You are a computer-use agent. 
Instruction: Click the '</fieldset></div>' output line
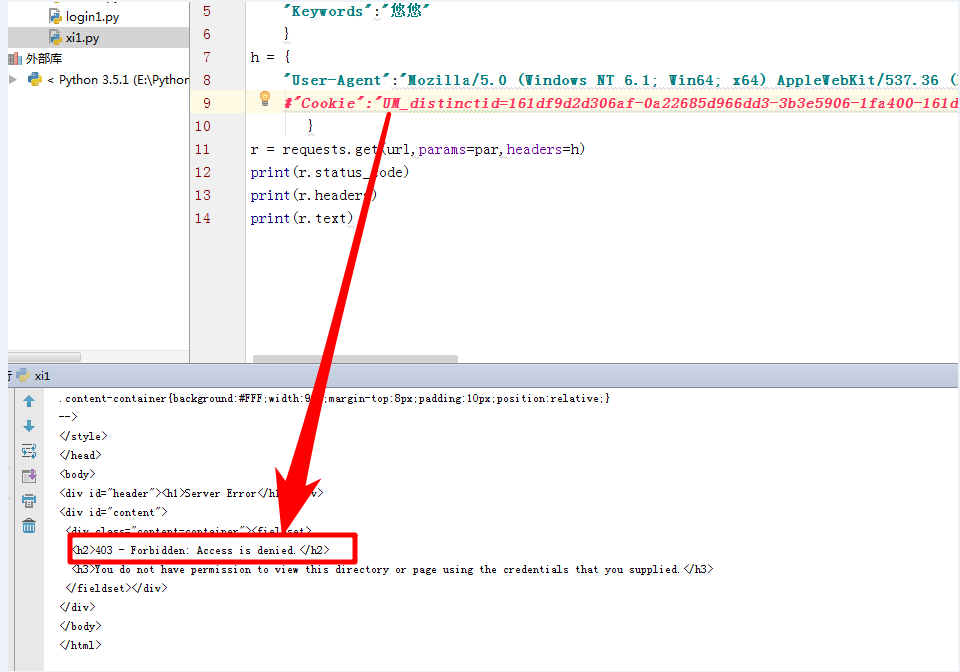[116, 588]
